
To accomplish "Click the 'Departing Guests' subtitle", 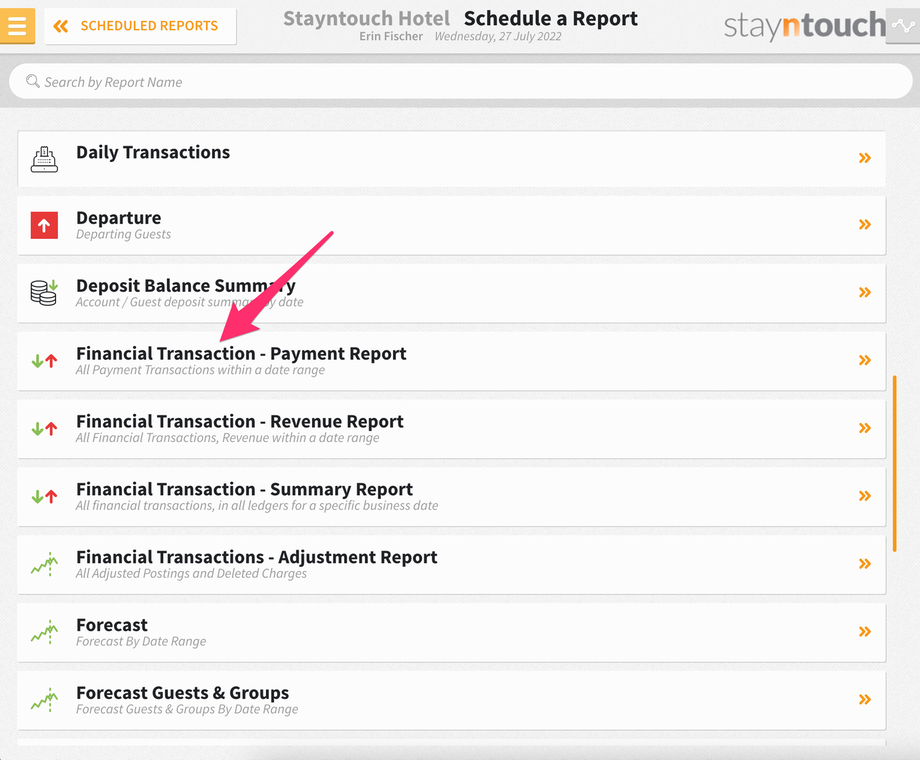I will click(x=123, y=234).
